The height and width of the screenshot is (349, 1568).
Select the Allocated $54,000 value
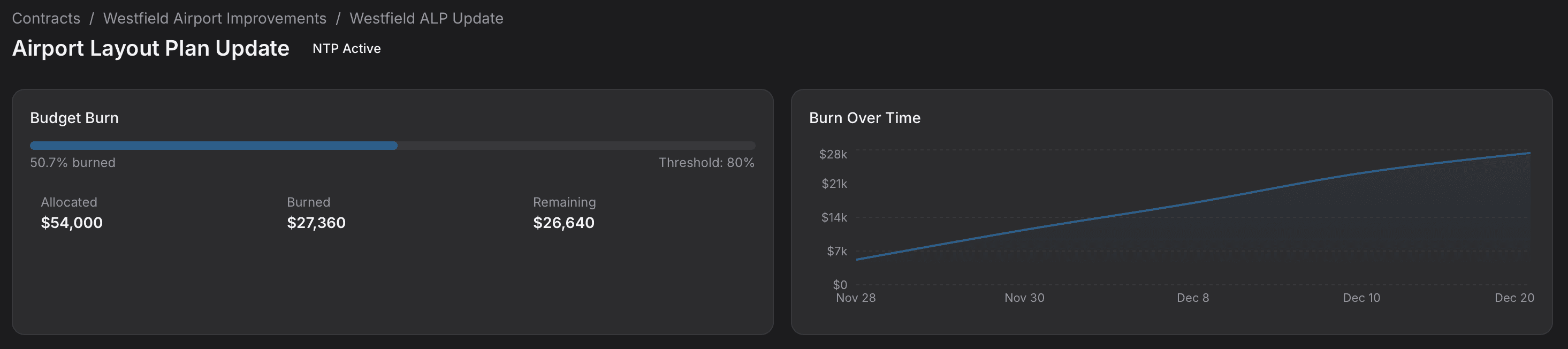[71, 223]
